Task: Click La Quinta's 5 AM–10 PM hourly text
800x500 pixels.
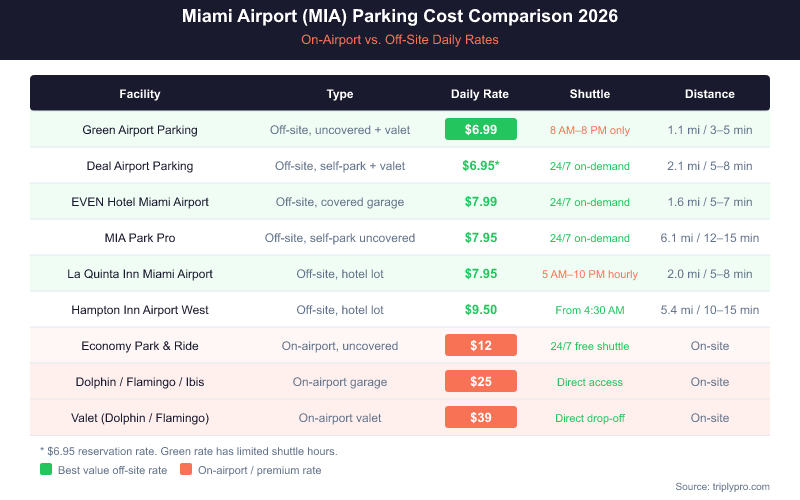Action: click(x=590, y=274)
